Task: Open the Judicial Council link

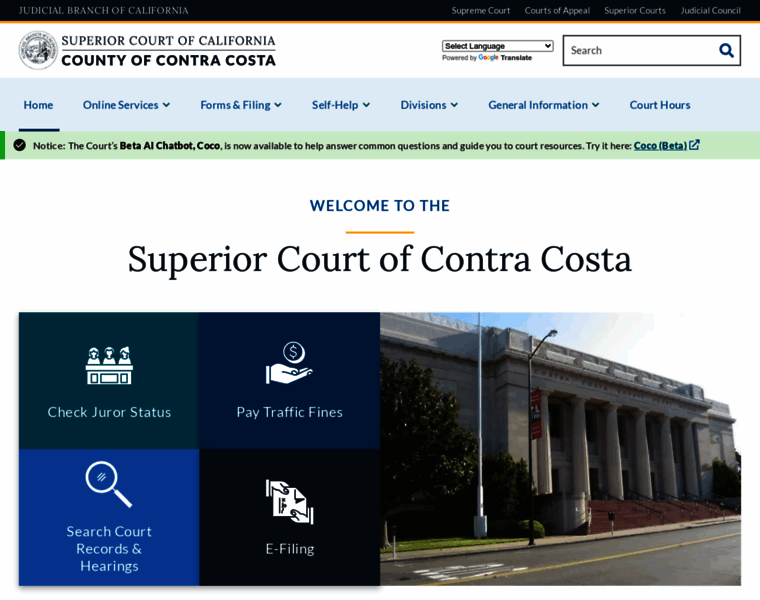Action: 711,11
